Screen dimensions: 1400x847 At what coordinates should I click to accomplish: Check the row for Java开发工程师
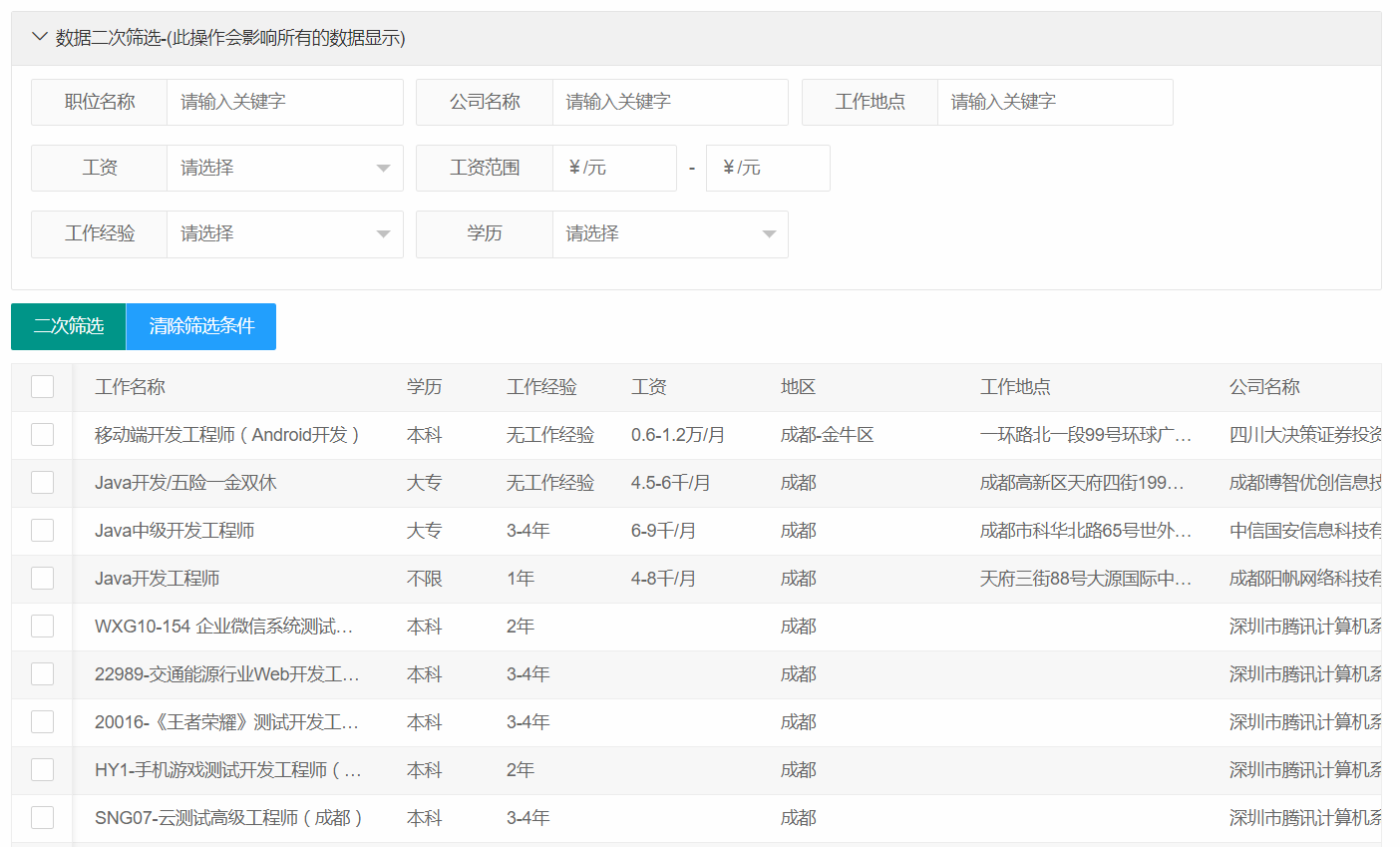(42, 578)
